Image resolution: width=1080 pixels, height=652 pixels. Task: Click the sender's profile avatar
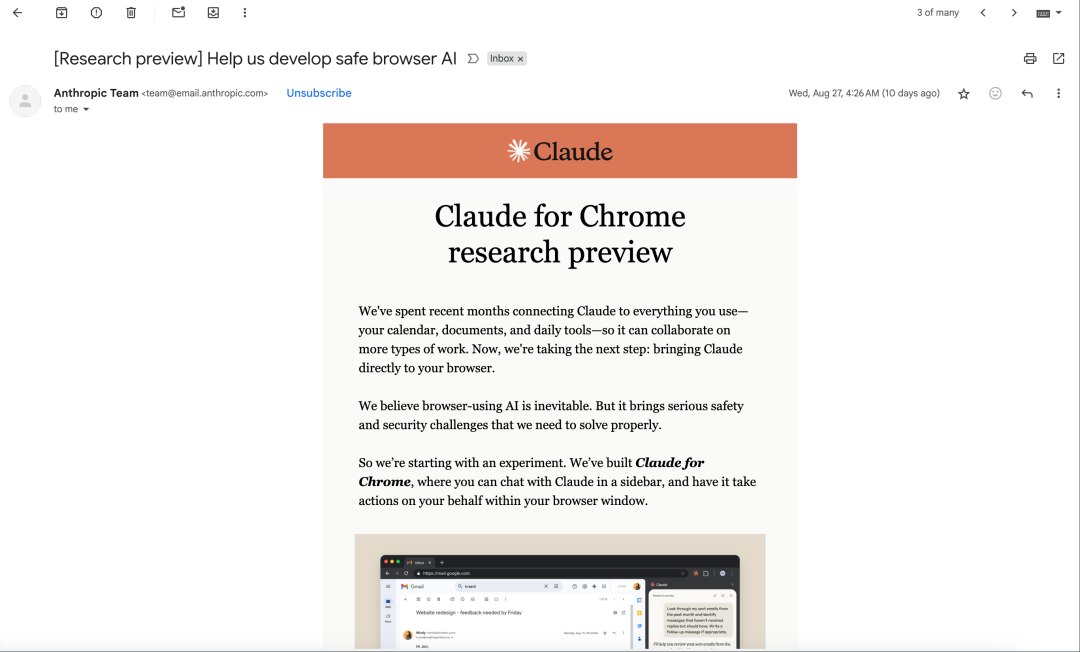25,101
